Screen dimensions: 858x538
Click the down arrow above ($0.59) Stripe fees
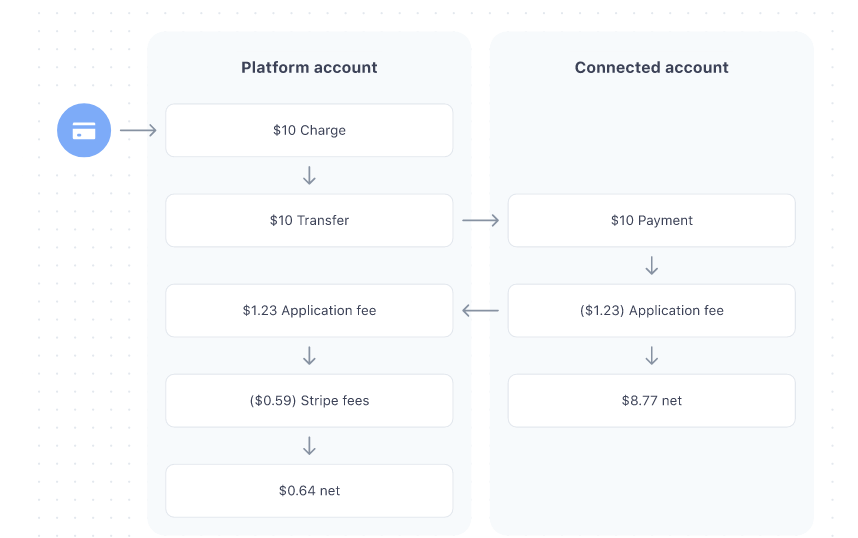pyautogui.click(x=309, y=356)
